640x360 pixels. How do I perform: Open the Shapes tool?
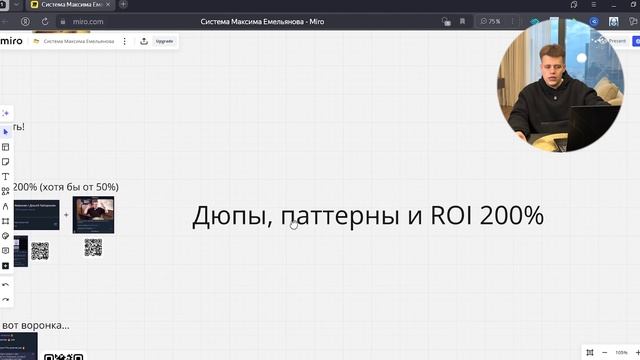[x=5, y=191]
